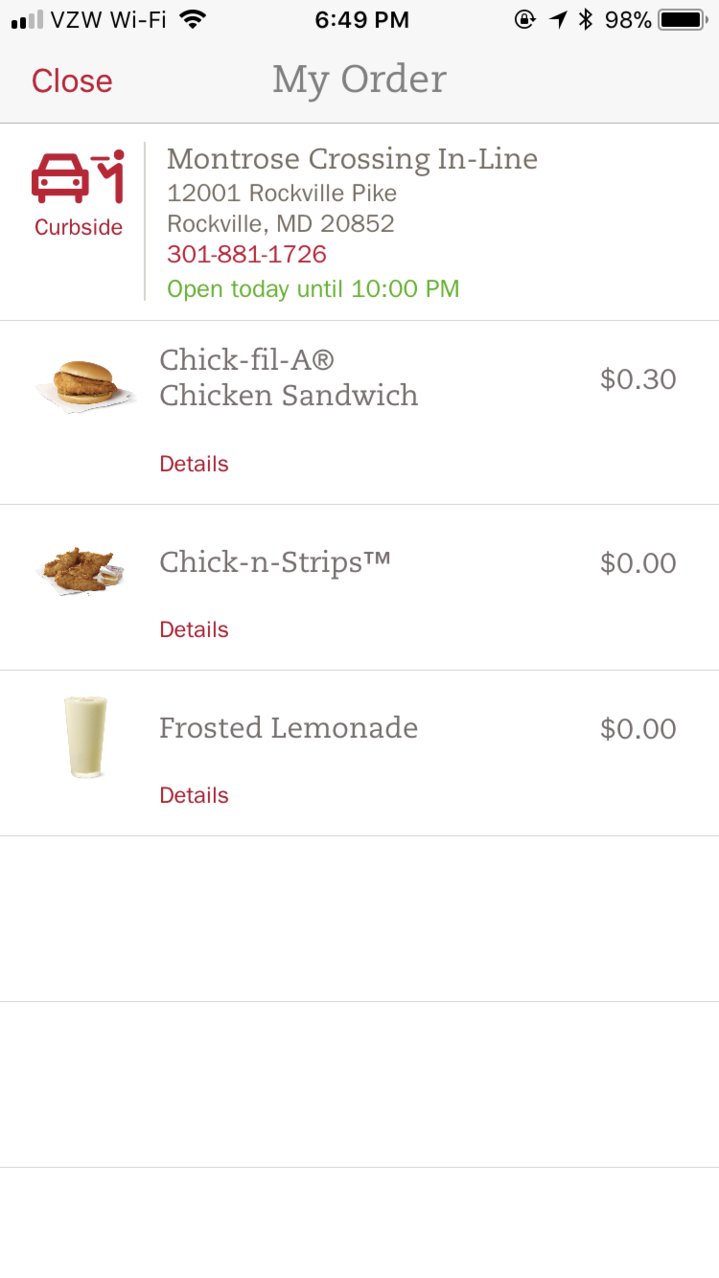The height and width of the screenshot is (1278, 719).
Task: Tap the Montrose Crossing In-Line restaurant name
Action: click(352, 159)
